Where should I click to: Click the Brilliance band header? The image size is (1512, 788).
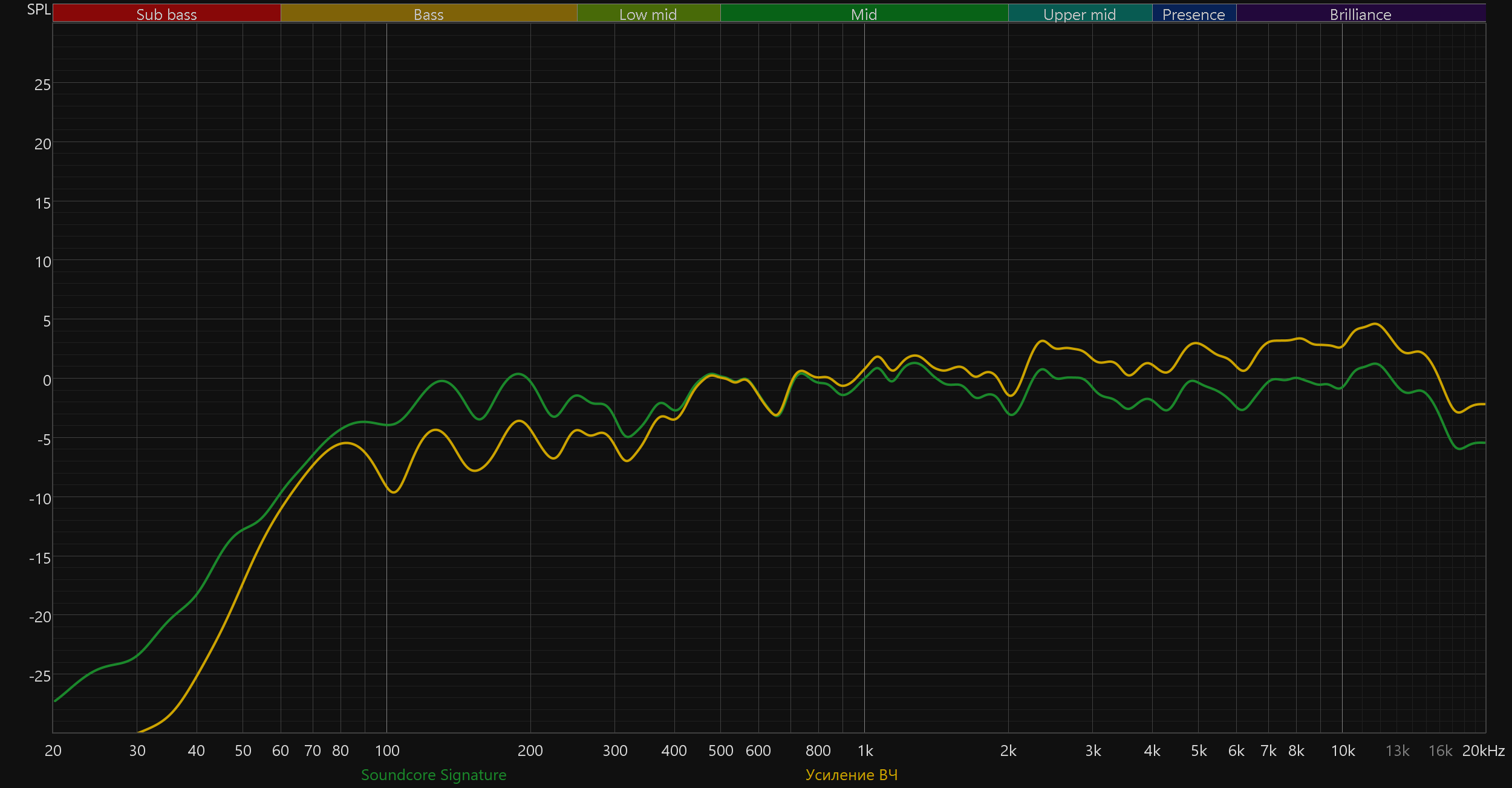click(1360, 14)
